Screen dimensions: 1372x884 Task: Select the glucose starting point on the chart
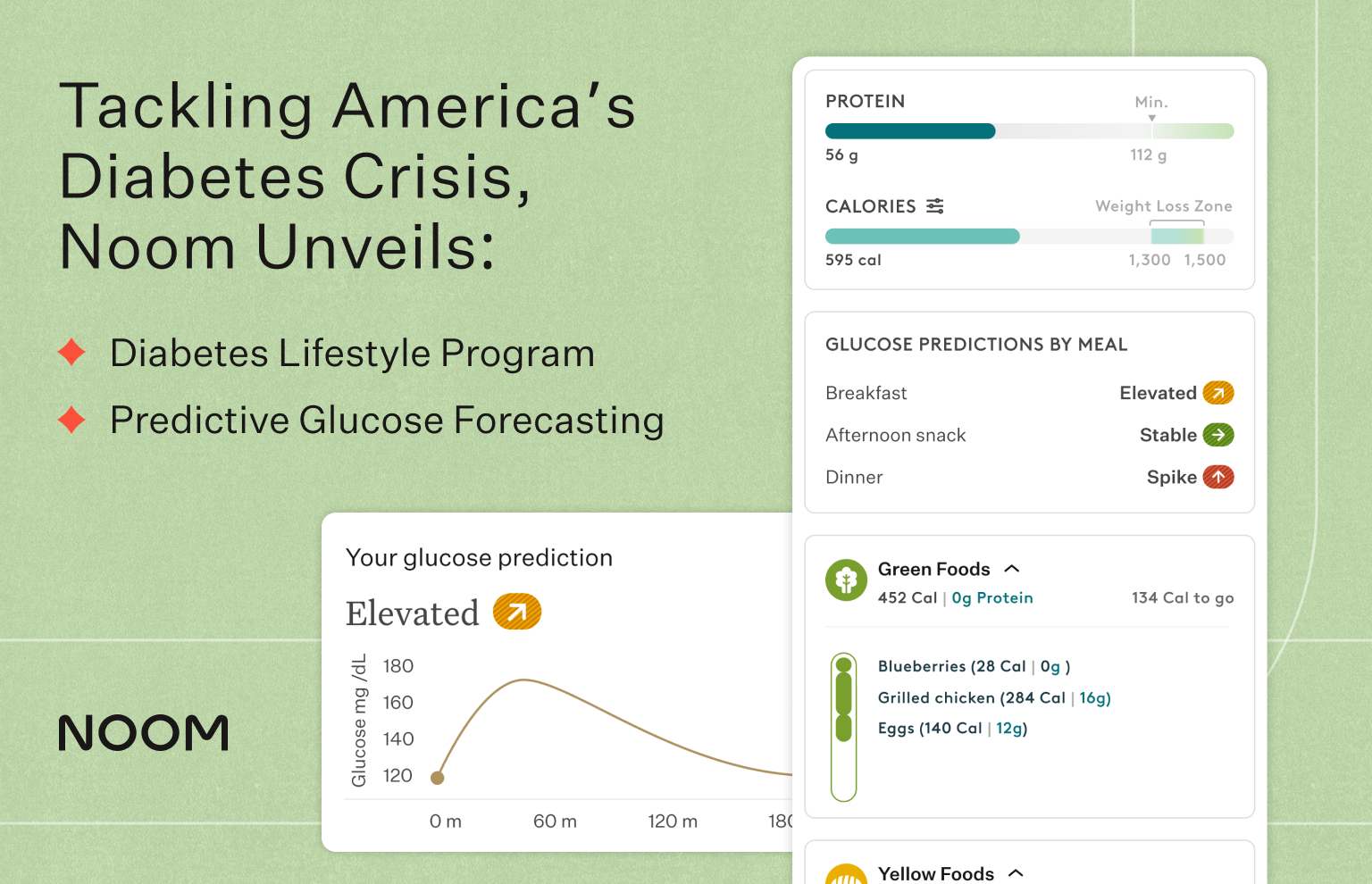437,777
